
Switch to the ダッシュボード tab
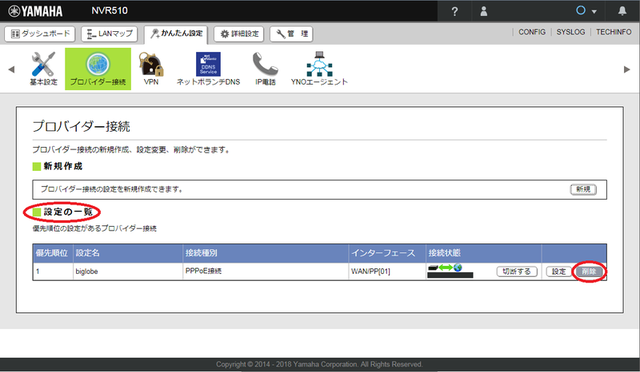coord(40,34)
